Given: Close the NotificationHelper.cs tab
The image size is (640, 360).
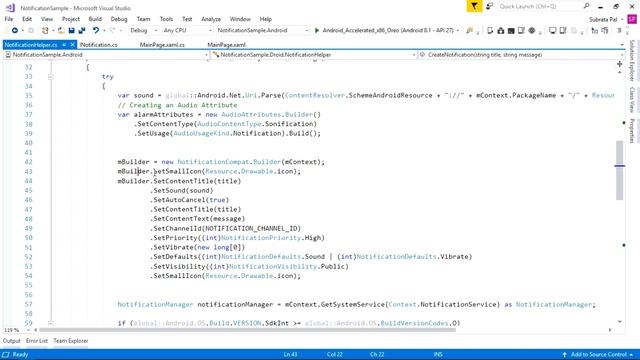Looking at the screenshot, I should [x=72, y=45].
